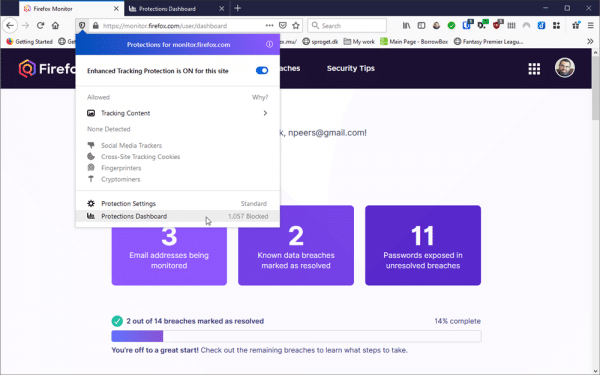Click the 14% complete text
The height and width of the screenshot is (375, 600).
coord(457,321)
